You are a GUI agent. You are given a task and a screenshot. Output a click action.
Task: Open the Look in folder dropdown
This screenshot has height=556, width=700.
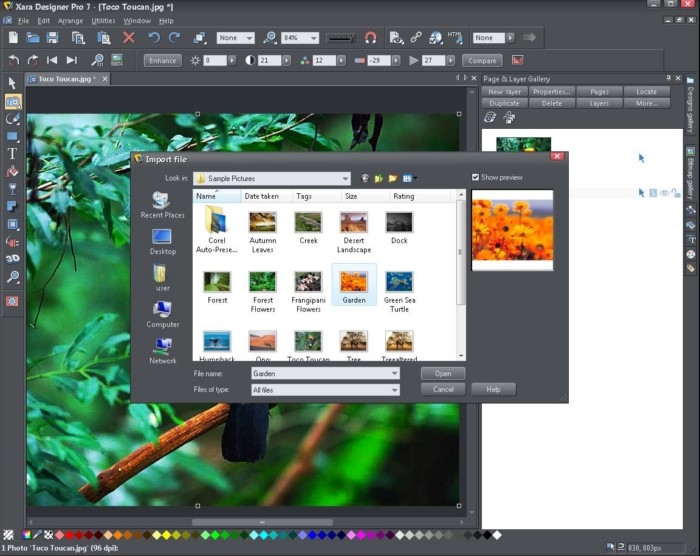[x=345, y=179]
